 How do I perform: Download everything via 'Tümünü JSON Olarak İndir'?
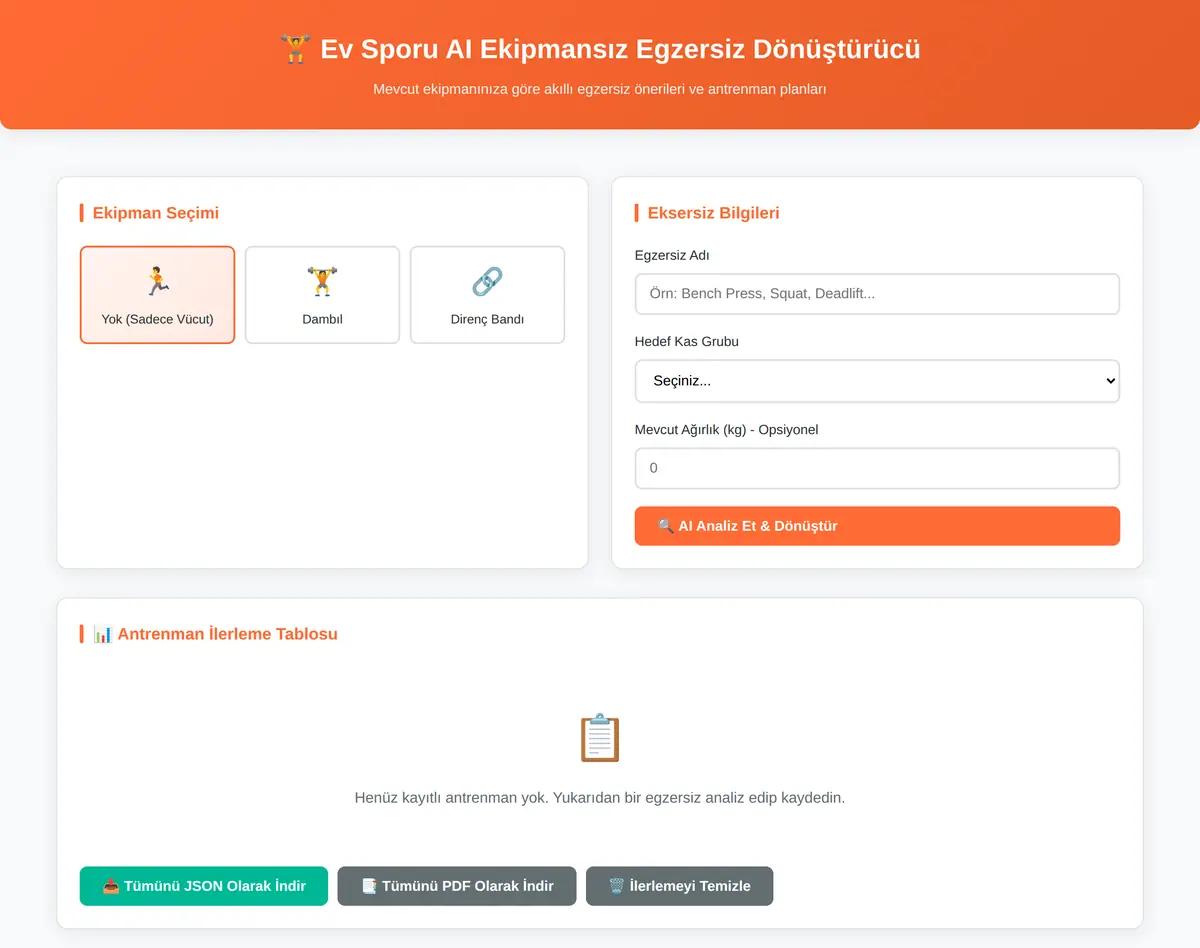point(204,886)
